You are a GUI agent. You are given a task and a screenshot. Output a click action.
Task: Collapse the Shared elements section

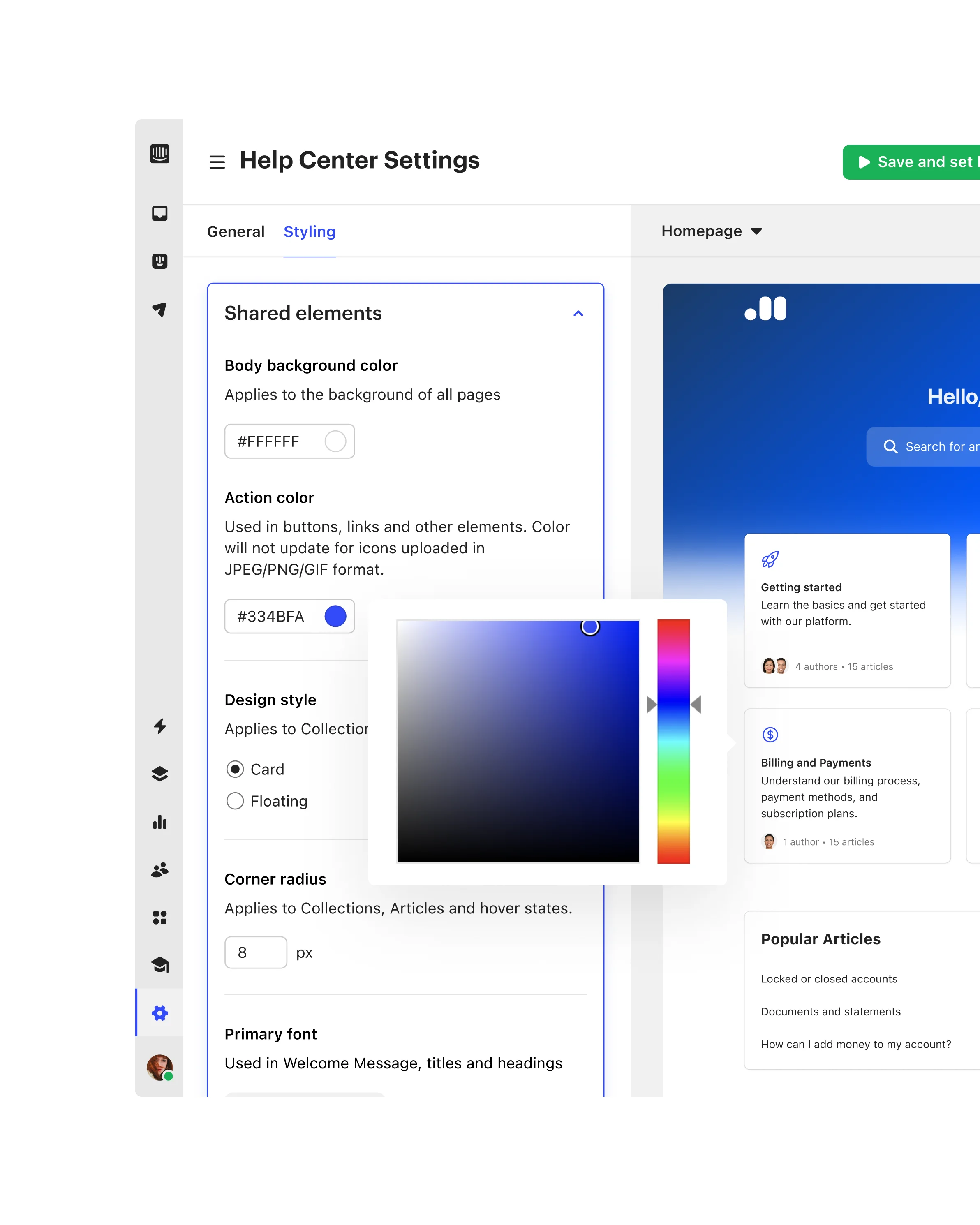[x=578, y=314]
